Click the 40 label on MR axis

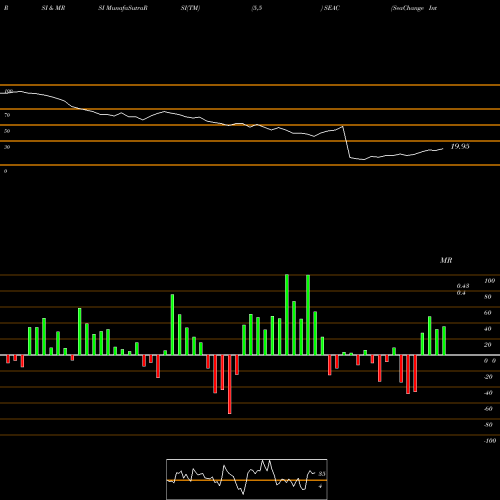click(488, 329)
